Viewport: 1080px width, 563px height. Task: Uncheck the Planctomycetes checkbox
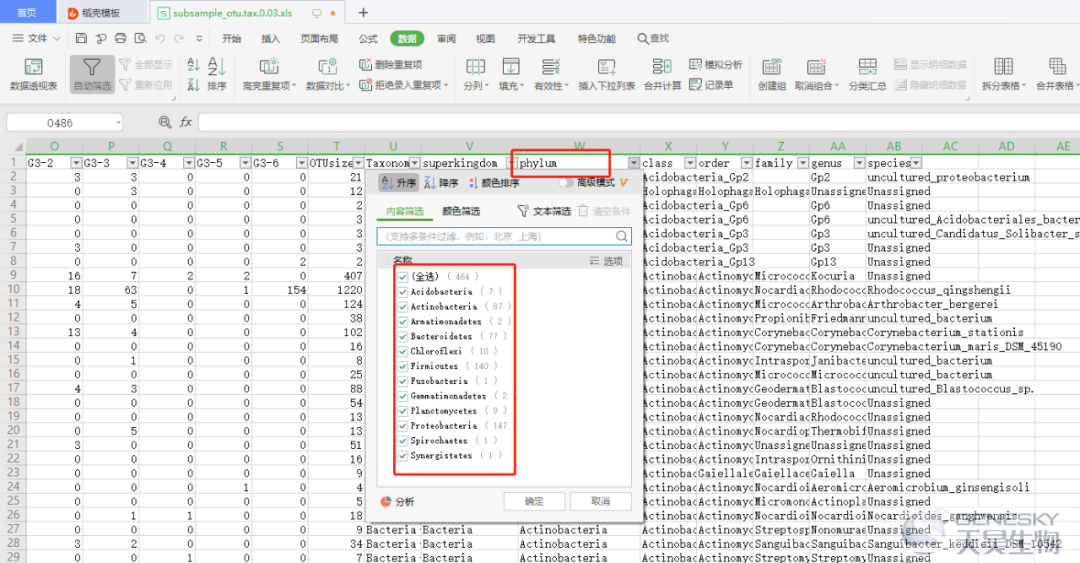point(403,411)
